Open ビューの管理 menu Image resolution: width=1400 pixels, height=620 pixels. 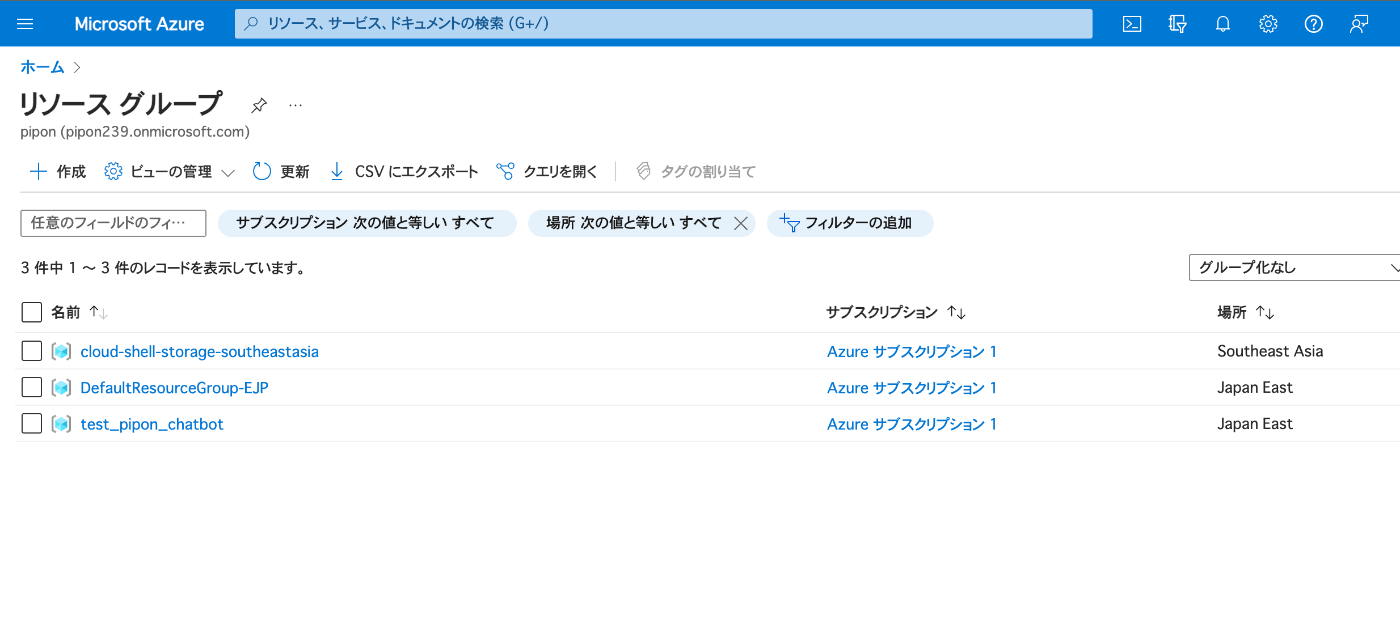click(170, 172)
